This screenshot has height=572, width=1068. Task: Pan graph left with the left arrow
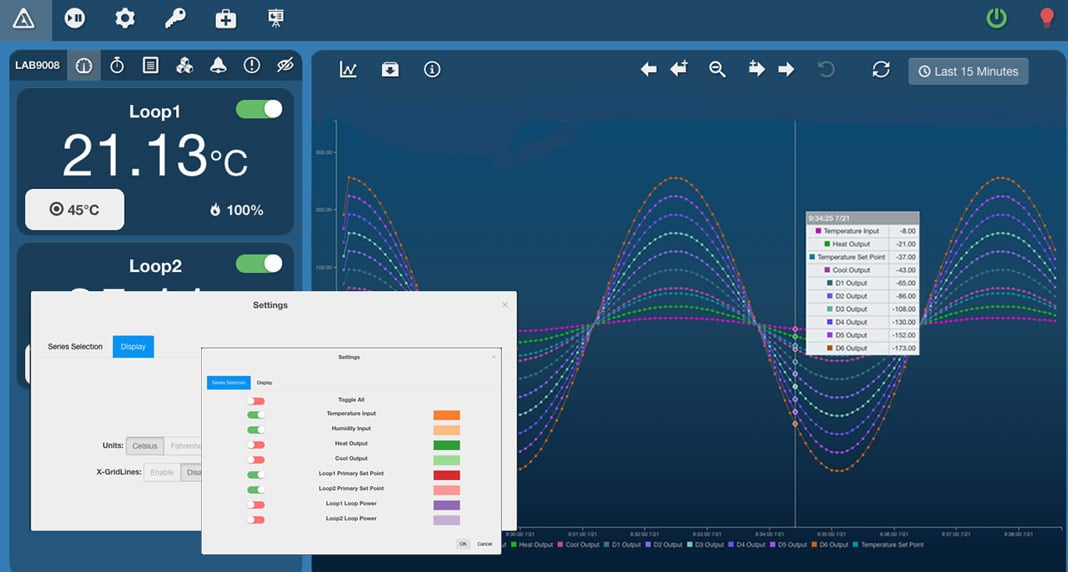click(648, 69)
